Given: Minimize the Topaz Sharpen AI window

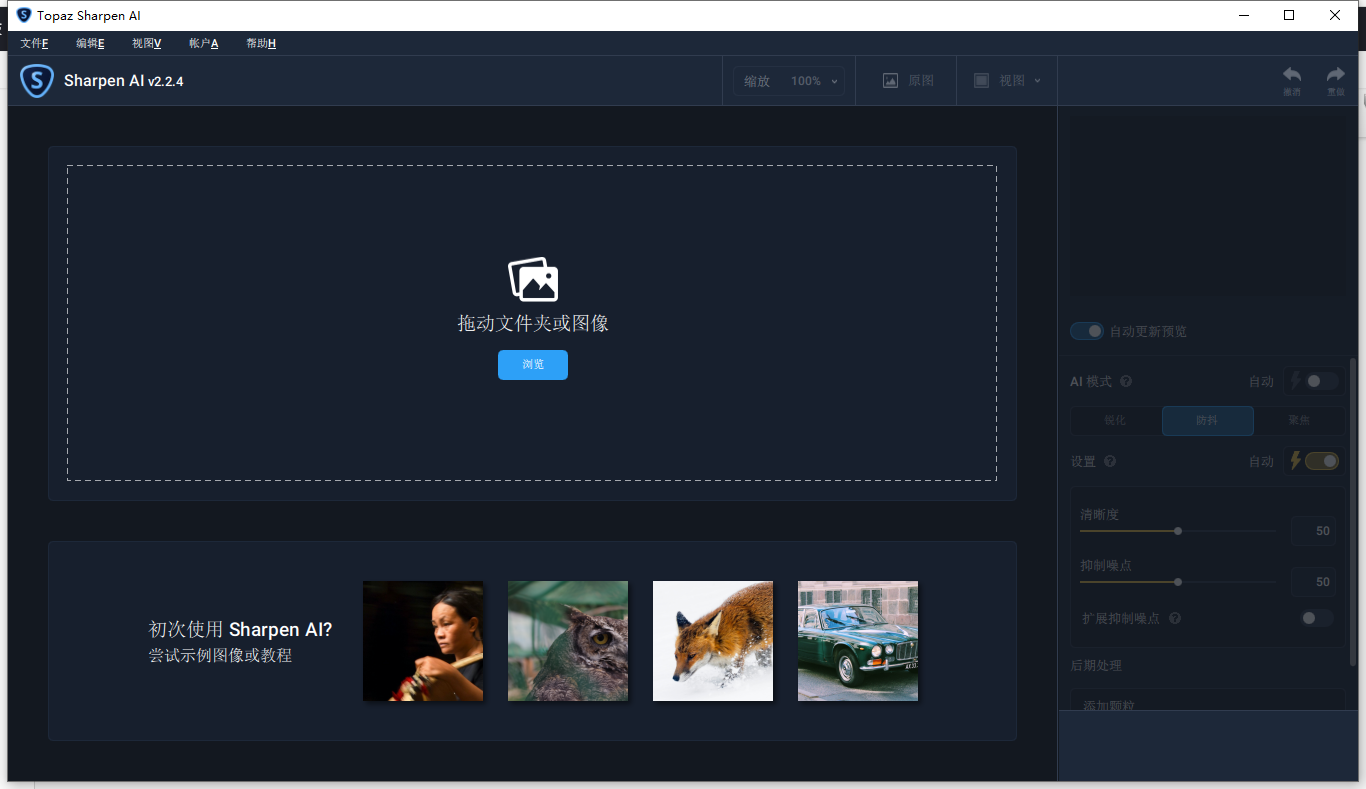Looking at the screenshot, I should pos(1244,15).
